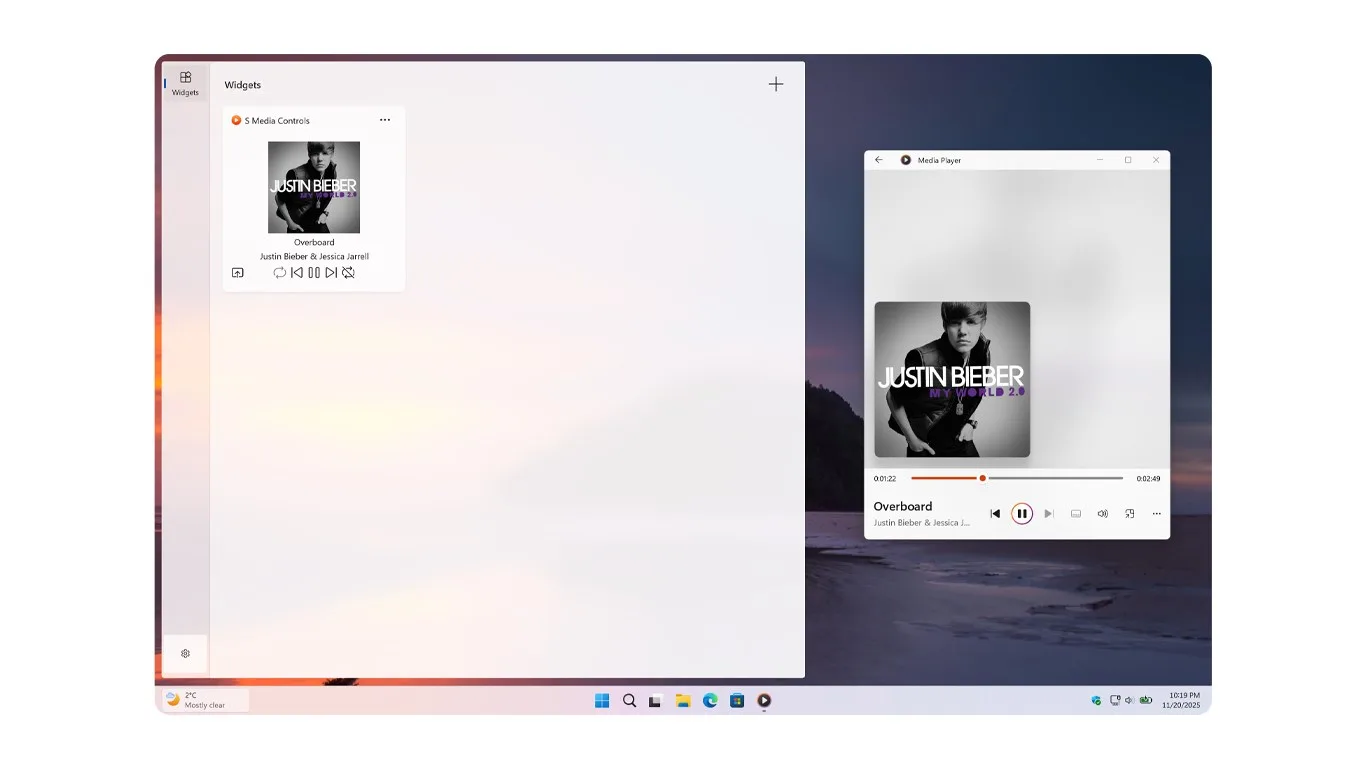
Task: Click Next track button in Media Player
Action: (1049, 514)
